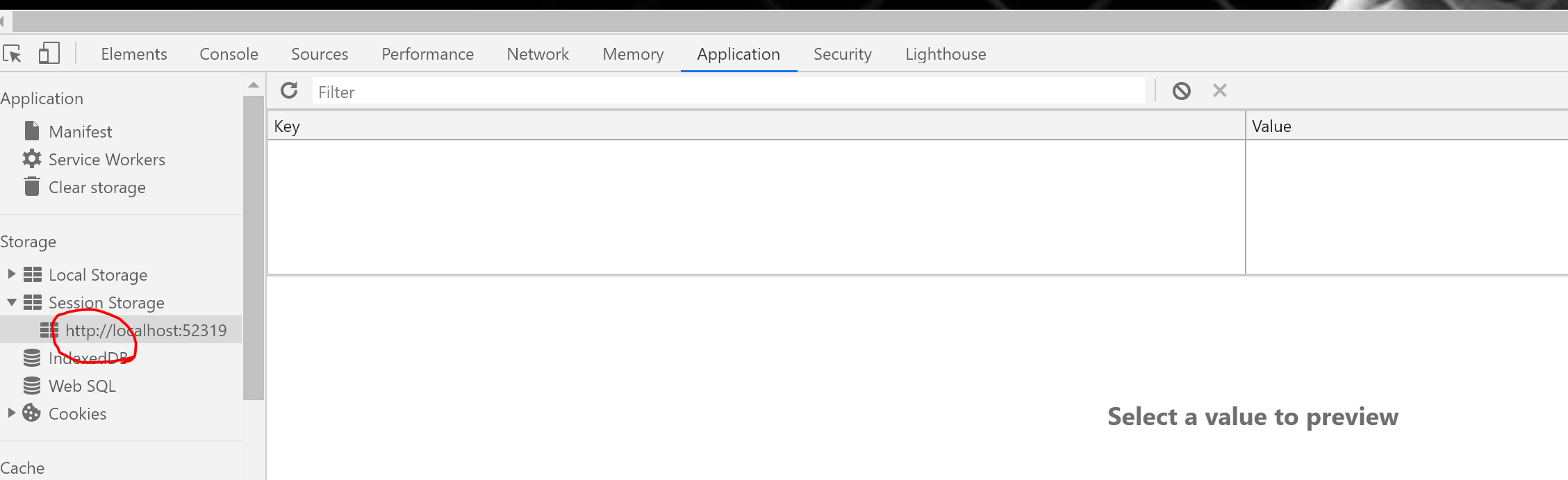This screenshot has width=1568, height=480.
Task: Click the clear all circle-slash icon
Action: 1181,91
